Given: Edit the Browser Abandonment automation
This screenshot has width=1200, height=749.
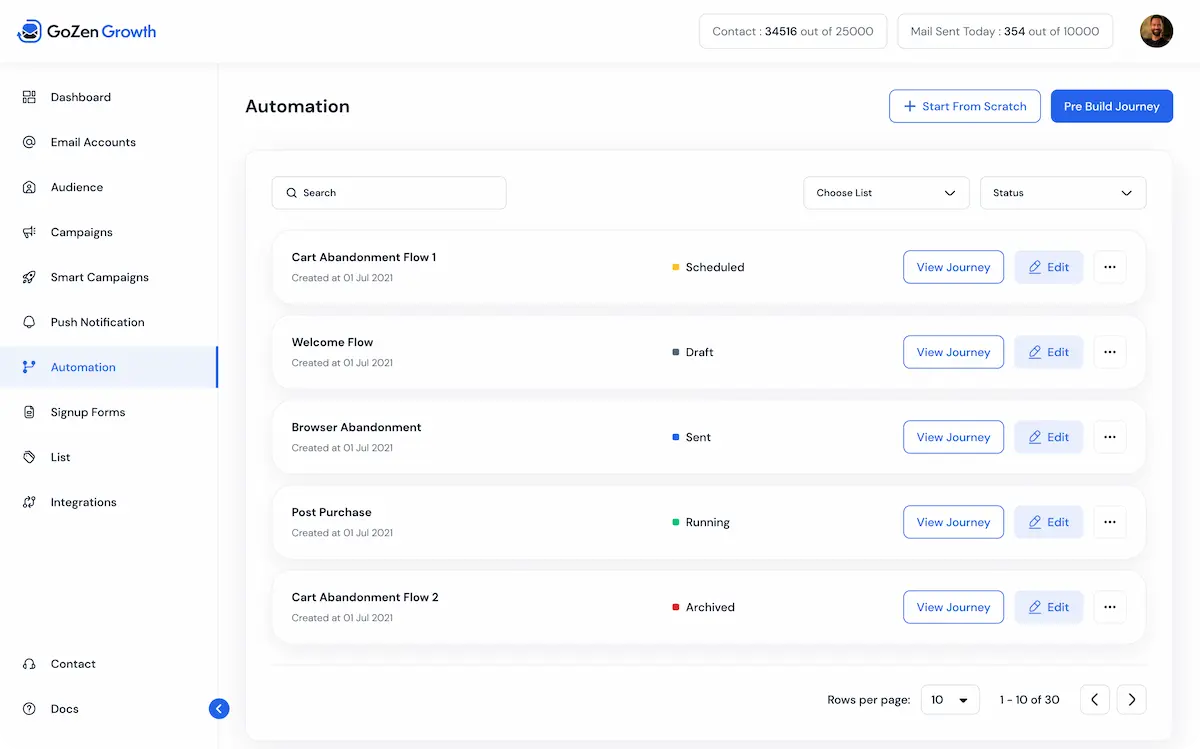Looking at the screenshot, I should point(1048,437).
